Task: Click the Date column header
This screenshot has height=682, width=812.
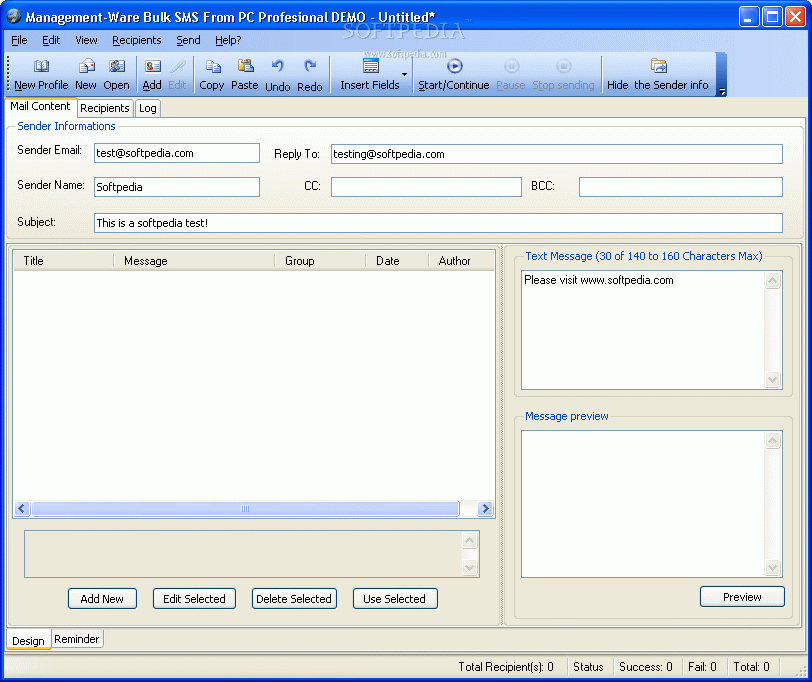Action: tap(397, 260)
